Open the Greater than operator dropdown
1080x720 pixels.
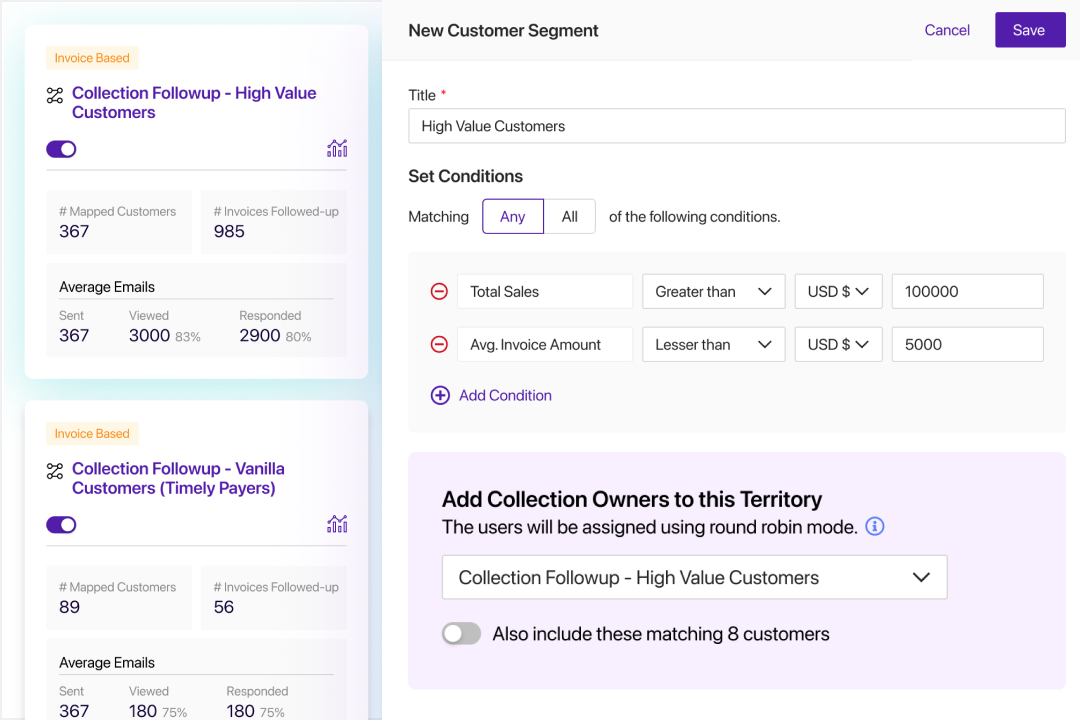coord(713,292)
